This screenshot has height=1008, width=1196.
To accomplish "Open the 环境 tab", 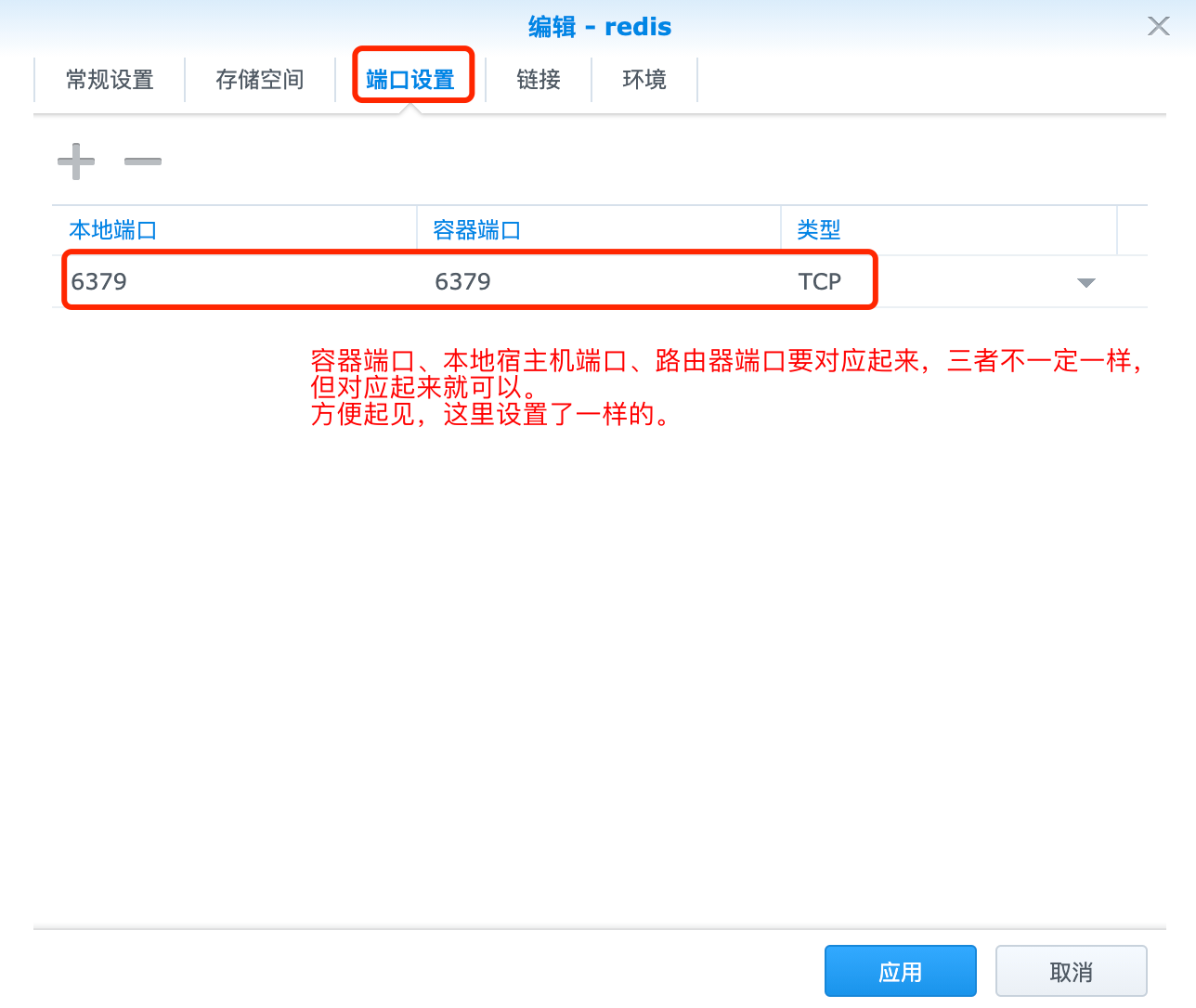I will point(644,80).
